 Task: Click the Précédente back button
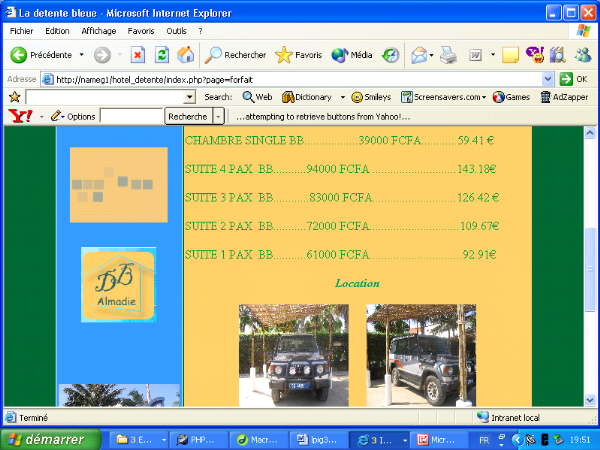[x=41, y=55]
